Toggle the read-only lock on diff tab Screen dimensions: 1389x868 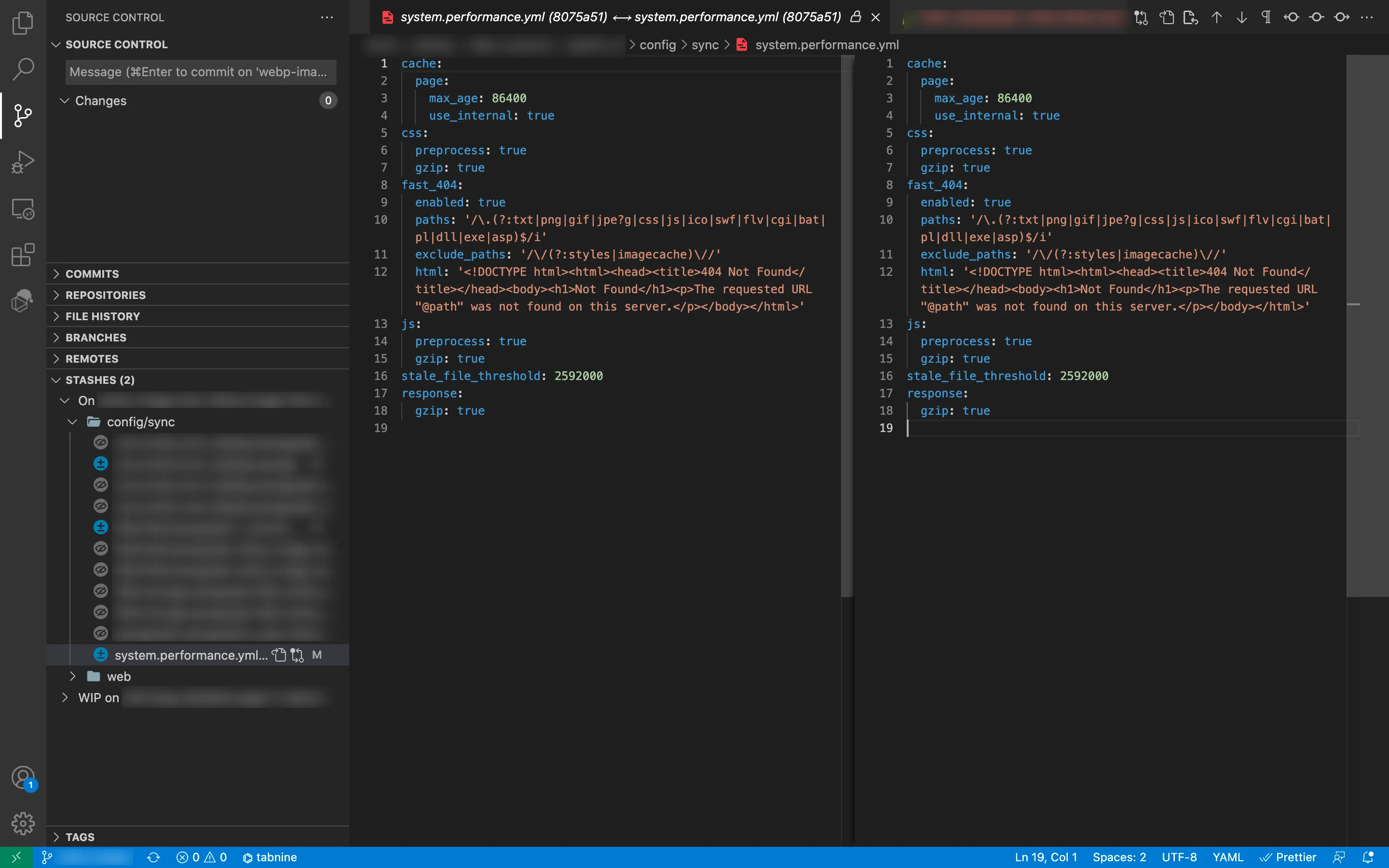click(x=855, y=17)
